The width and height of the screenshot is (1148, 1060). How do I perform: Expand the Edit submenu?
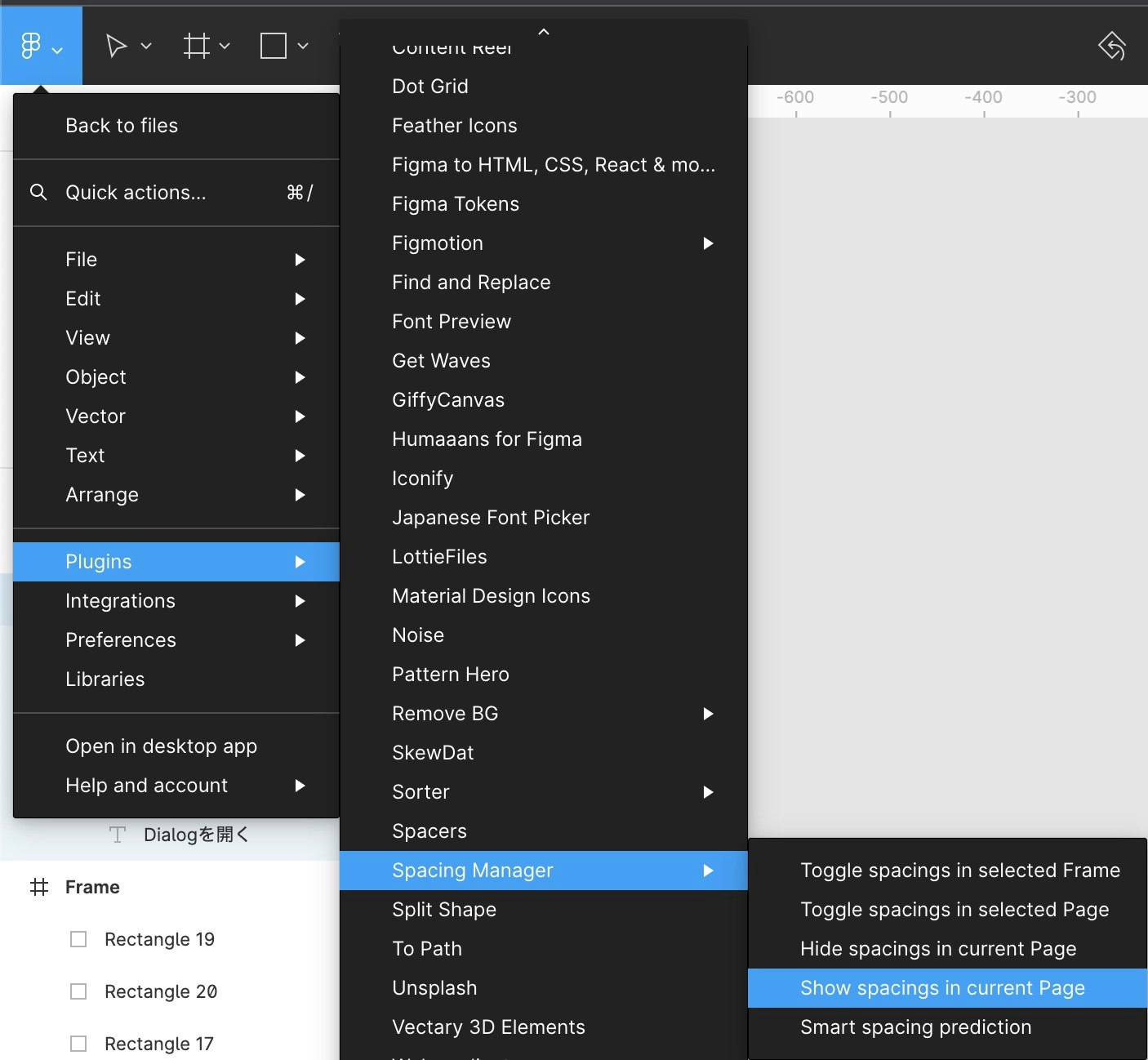click(176, 299)
